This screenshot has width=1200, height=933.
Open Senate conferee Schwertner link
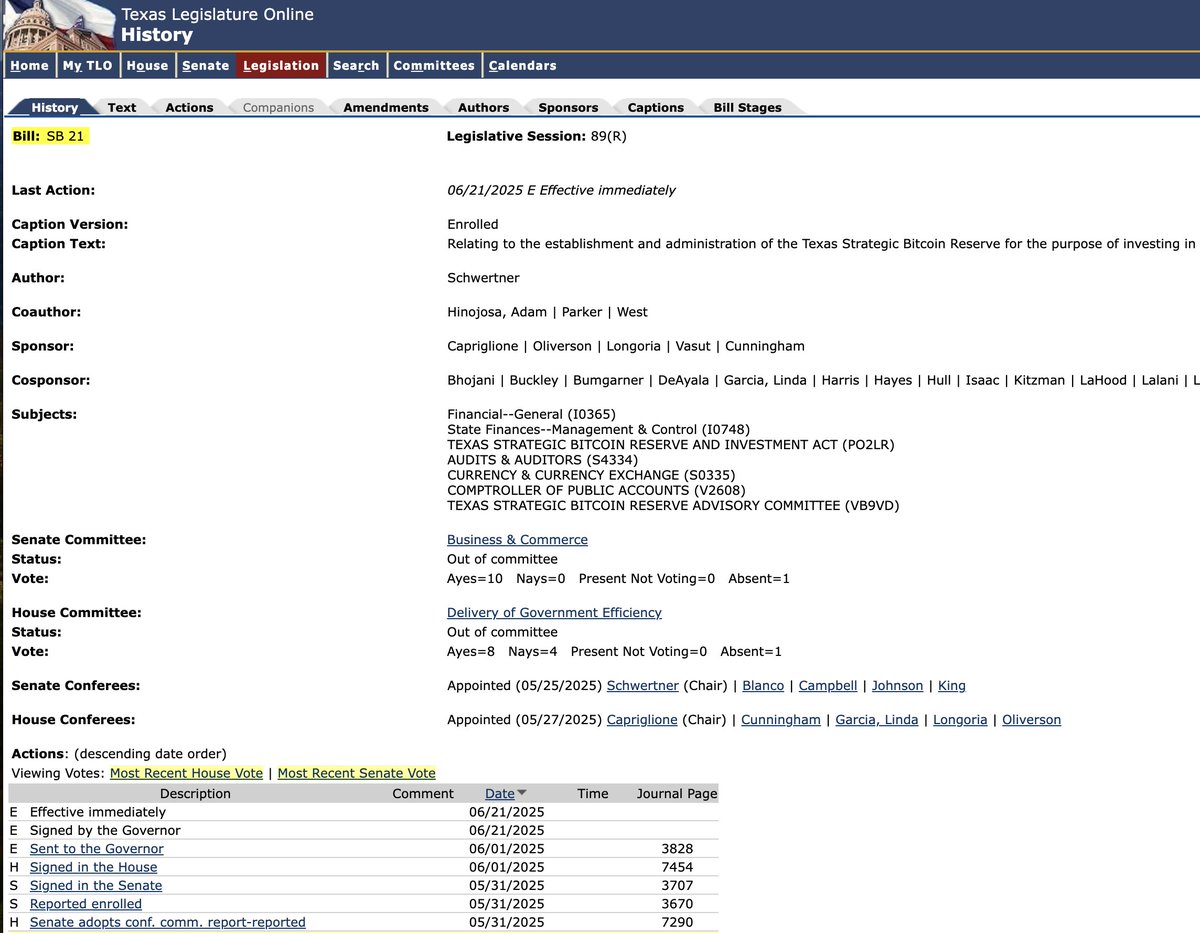(643, 686)
